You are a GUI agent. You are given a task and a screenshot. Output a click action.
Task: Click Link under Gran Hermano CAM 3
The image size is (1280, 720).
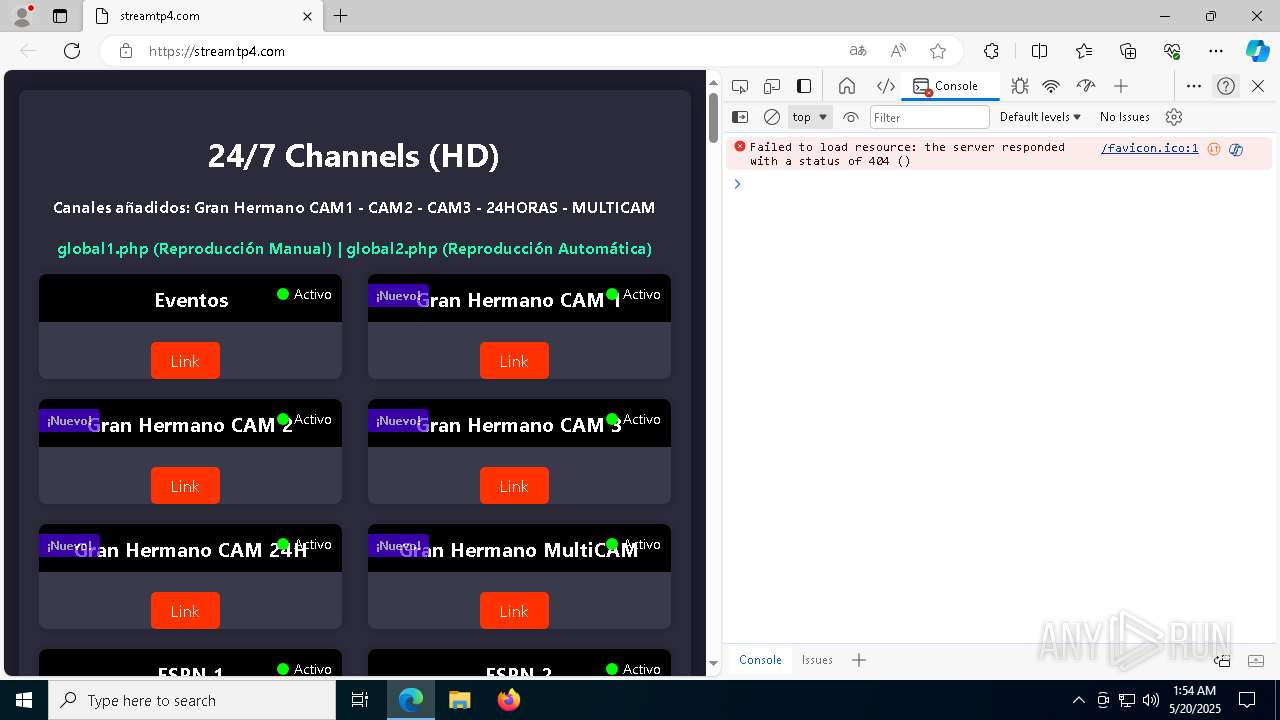tap(514, 486)
